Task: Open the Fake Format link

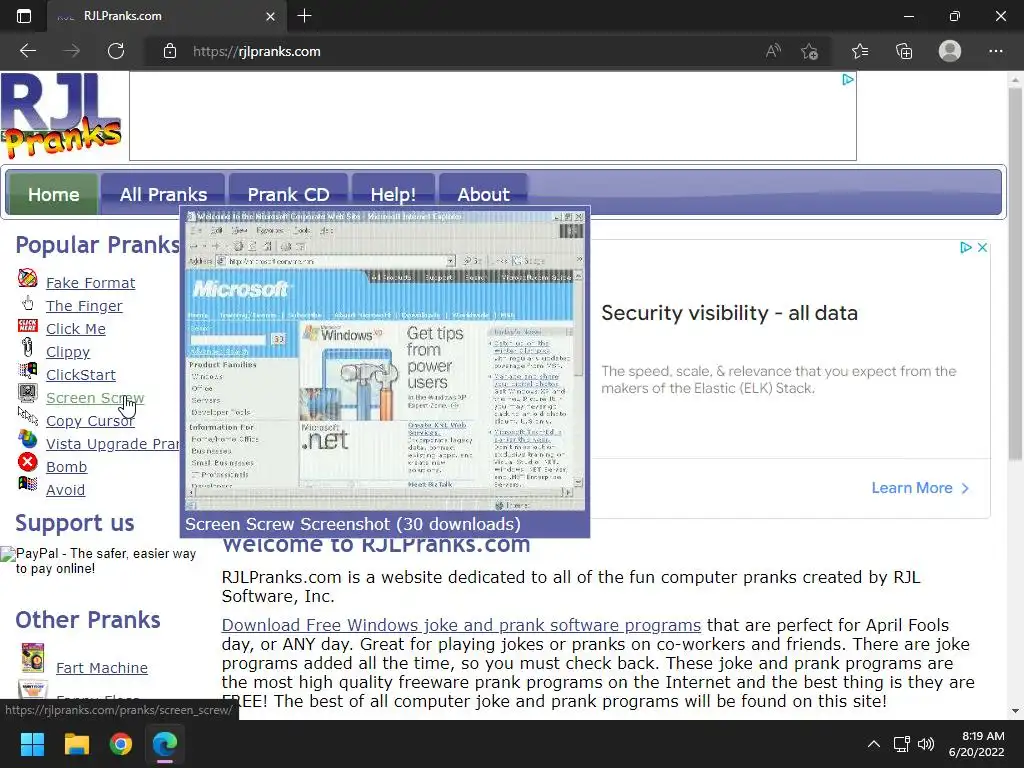Action: 91,283
